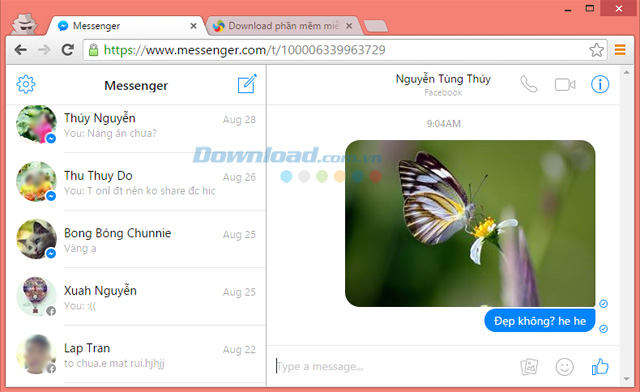Image resolution: width=640 pixels, height=392 pixels.
Task: Click the 'Đẹp không? he he' message bubble
Action: coord(540,321)
